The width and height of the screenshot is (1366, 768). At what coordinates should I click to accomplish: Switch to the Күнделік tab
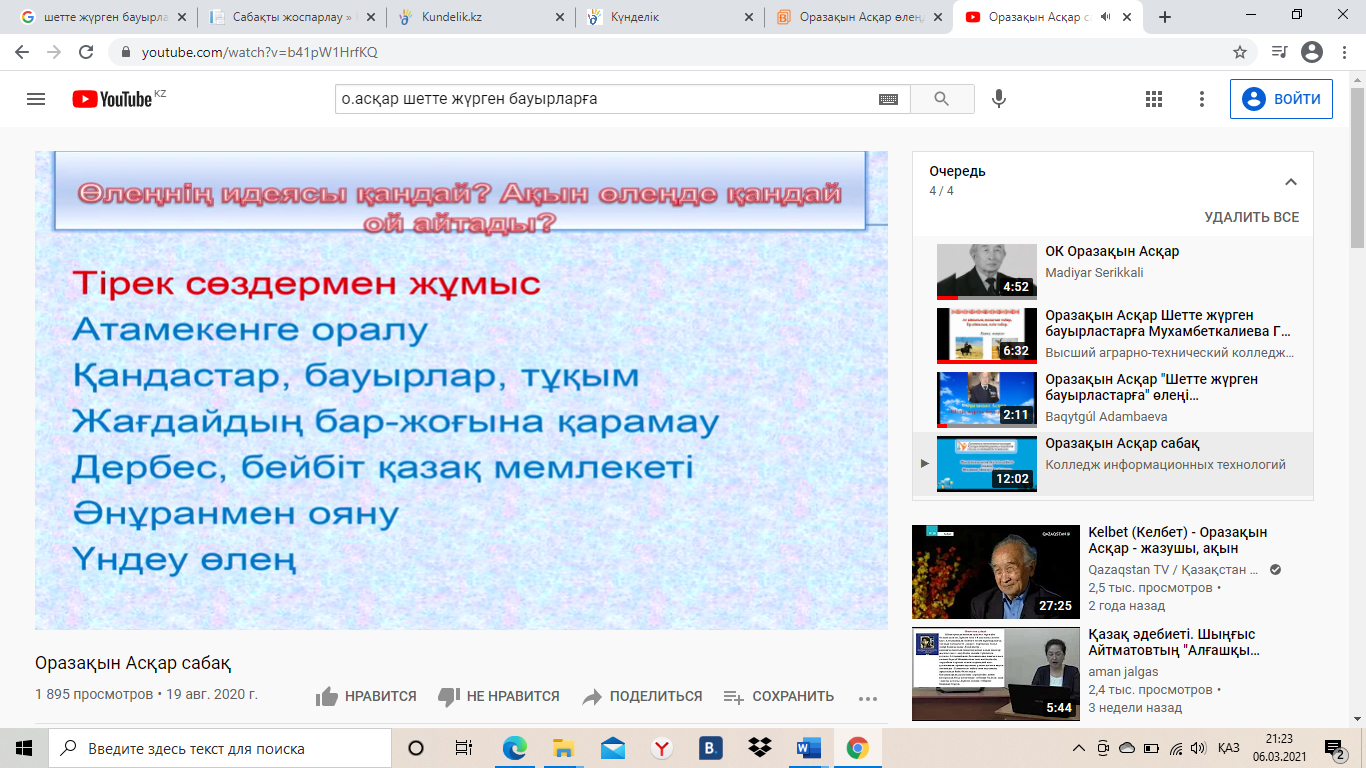(x=670, y=17)
